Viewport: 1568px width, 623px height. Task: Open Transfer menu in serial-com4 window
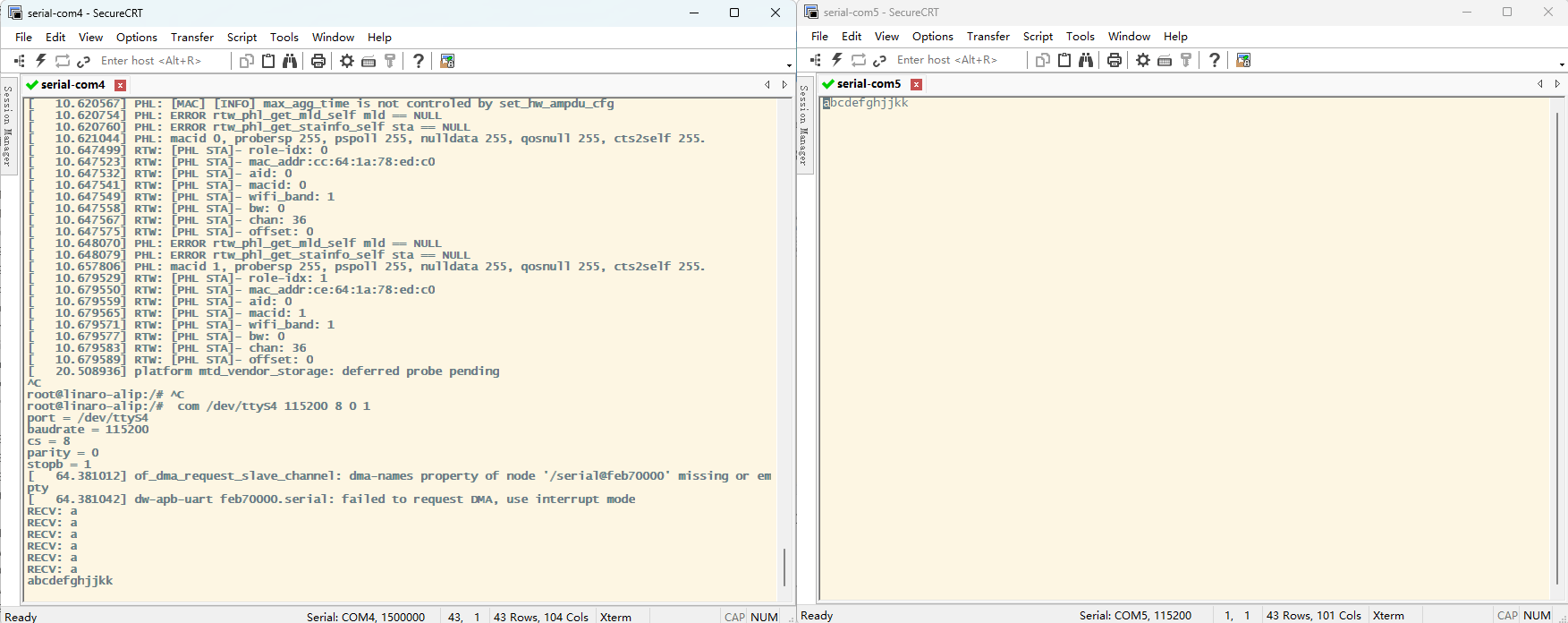pyautogui.click(x=192, y=38)
